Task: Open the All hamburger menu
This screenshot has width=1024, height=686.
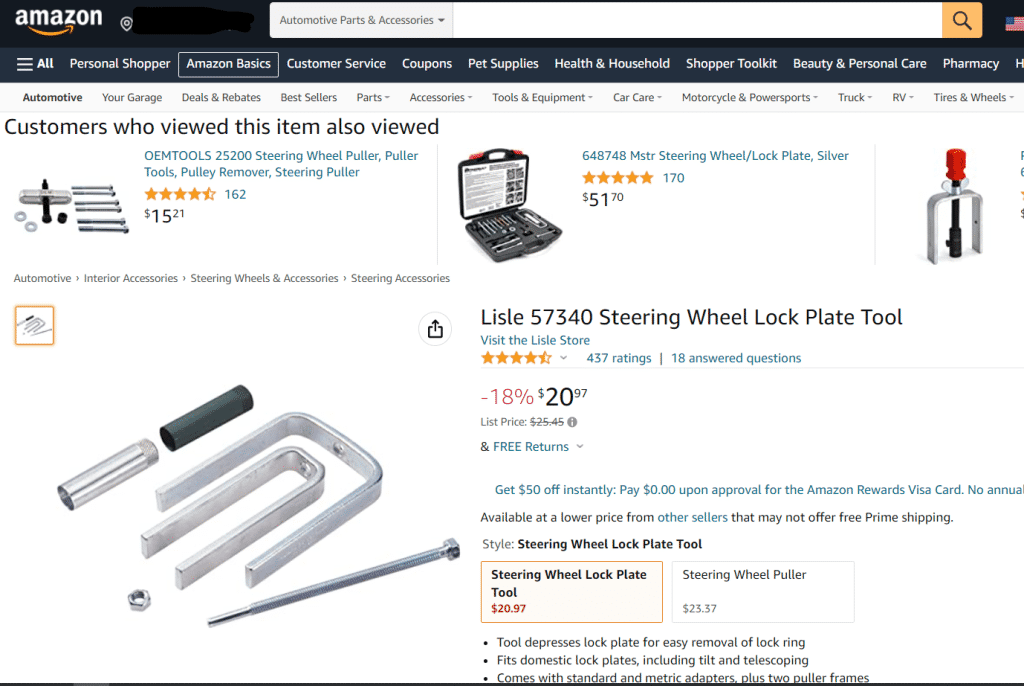Action: [35, 63]
